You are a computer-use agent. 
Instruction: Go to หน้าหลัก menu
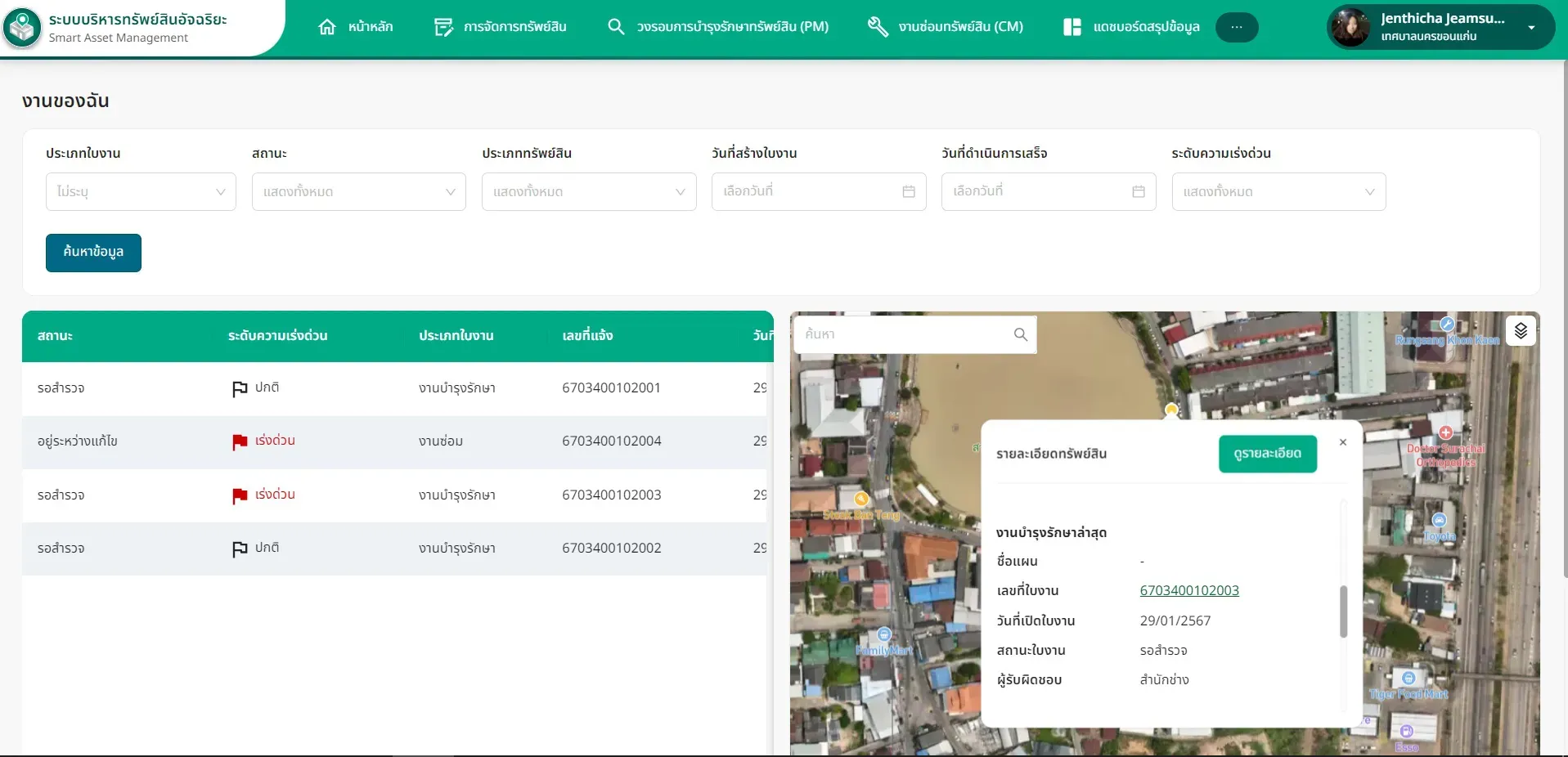tap(356, 27)
